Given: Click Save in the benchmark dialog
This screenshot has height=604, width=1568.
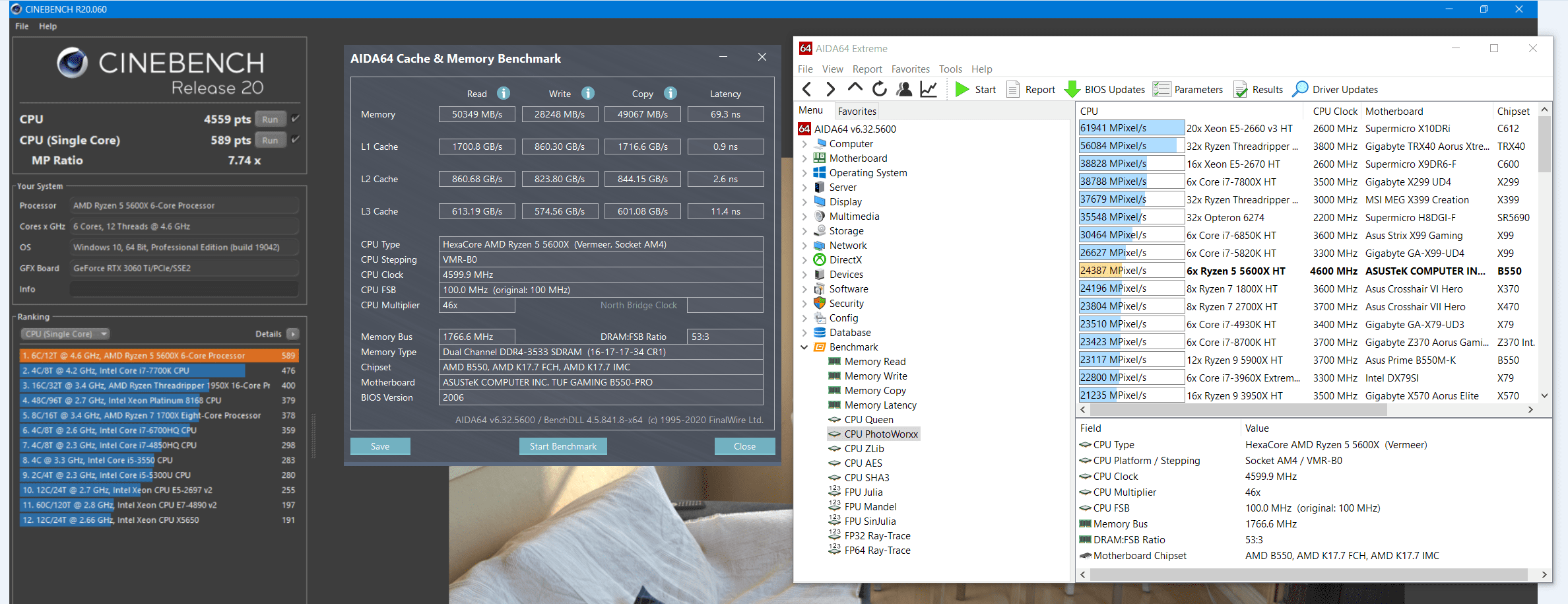Looking at the screenshot, I should click(380, 446).
